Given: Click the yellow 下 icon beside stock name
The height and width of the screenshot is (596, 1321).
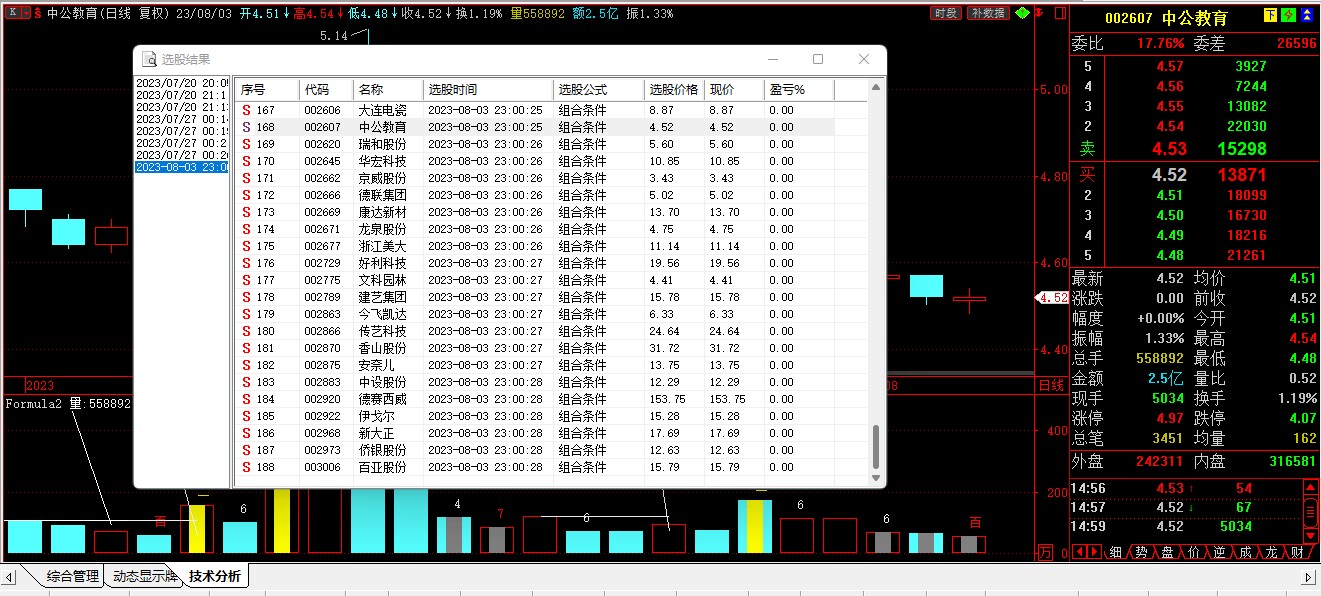Looking at the screenshot, I should pyautogui.click(x=1271, y=15).
